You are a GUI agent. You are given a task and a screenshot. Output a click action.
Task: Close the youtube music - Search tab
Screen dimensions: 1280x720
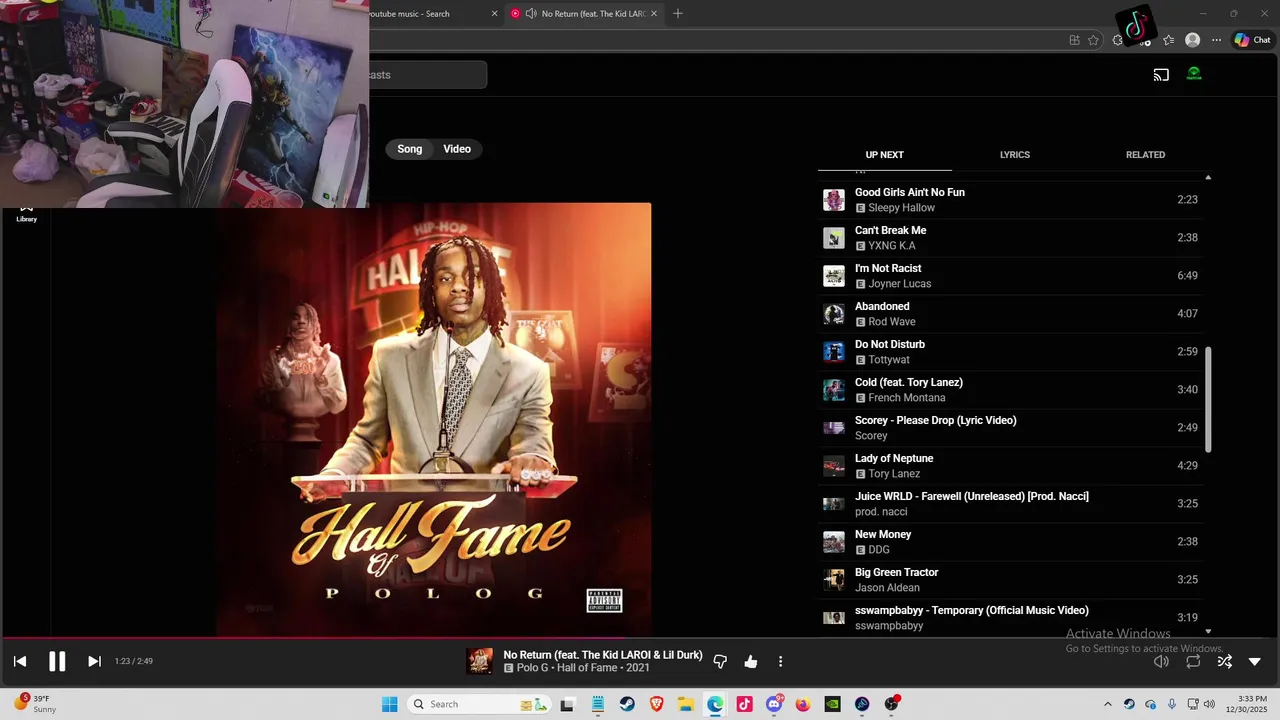click(x=494, y=14)
